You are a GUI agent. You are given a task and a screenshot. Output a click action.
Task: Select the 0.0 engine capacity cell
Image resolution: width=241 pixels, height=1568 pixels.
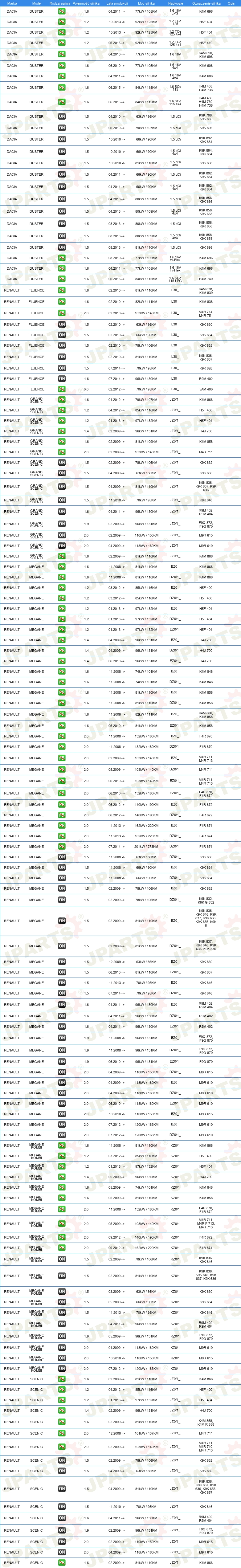[86, 389]
